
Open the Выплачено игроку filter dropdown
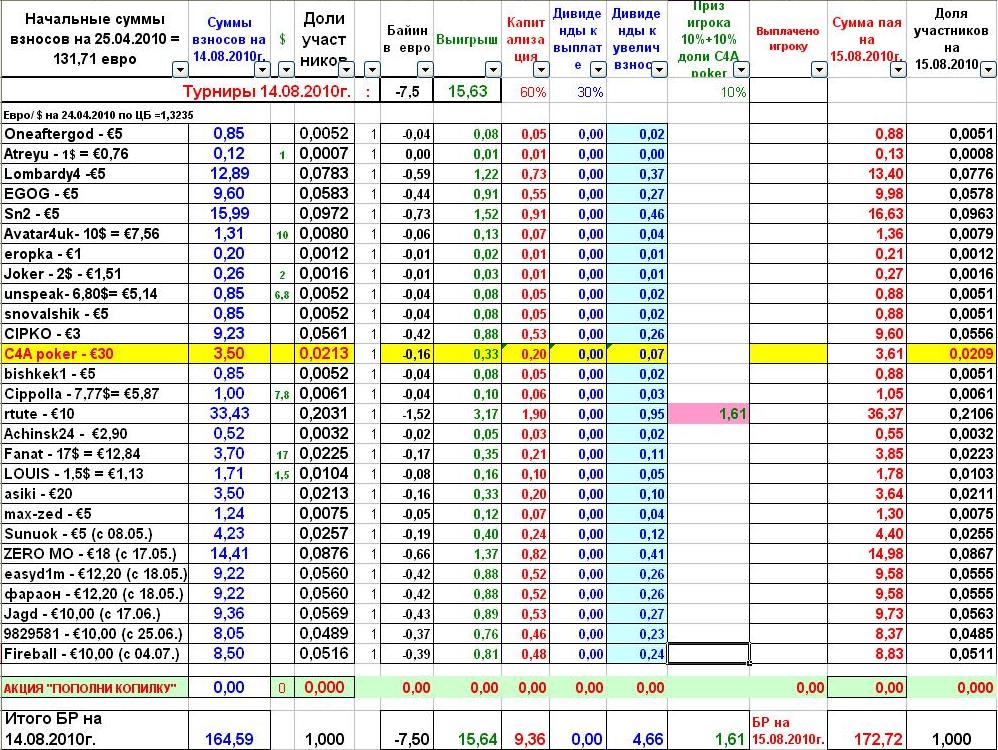pos(819,69)
